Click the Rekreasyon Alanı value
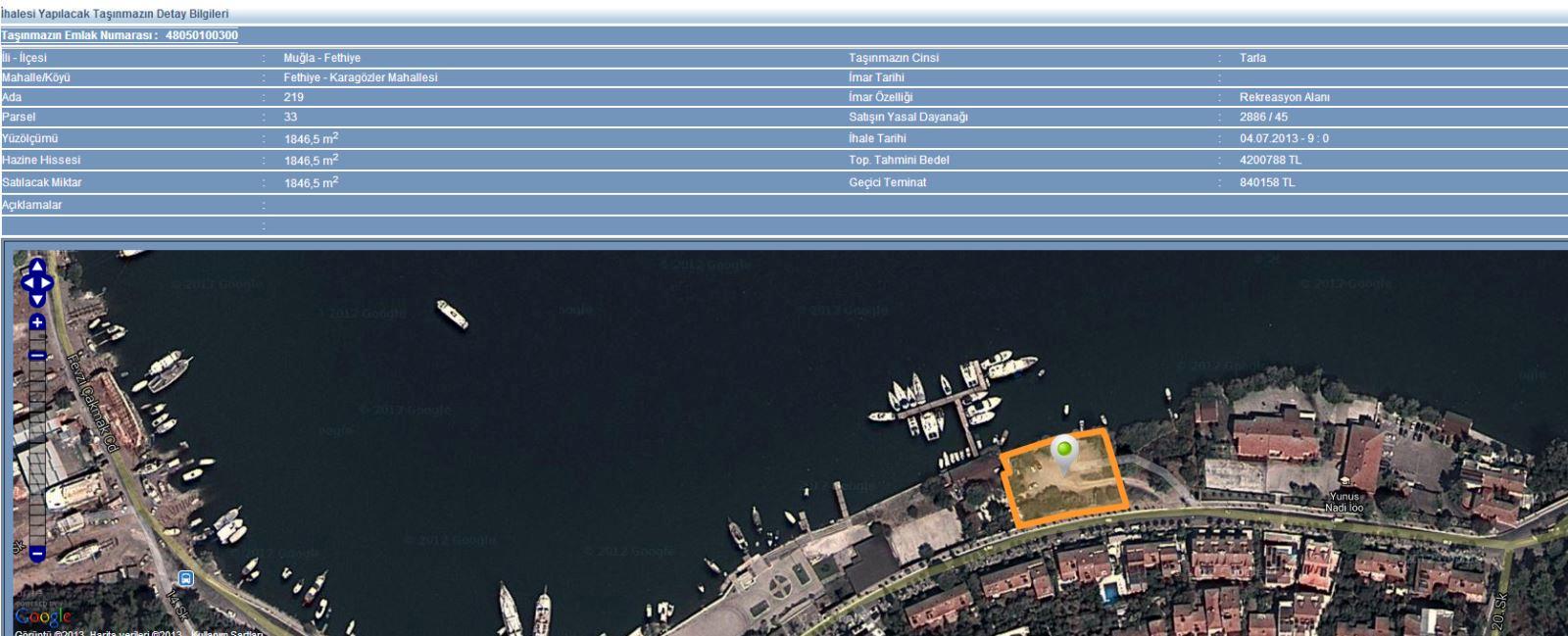 (x=1284, y=97)
